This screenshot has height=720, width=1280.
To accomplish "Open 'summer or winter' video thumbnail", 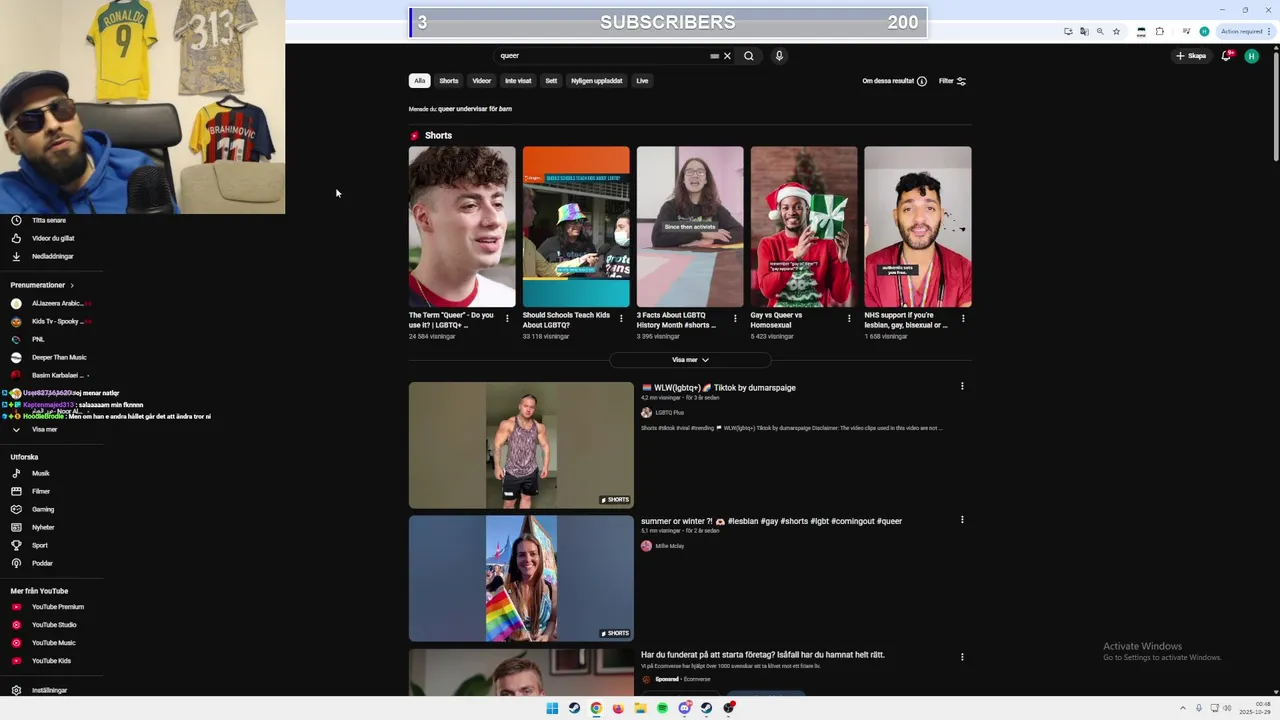I will (x=521, y=578).
